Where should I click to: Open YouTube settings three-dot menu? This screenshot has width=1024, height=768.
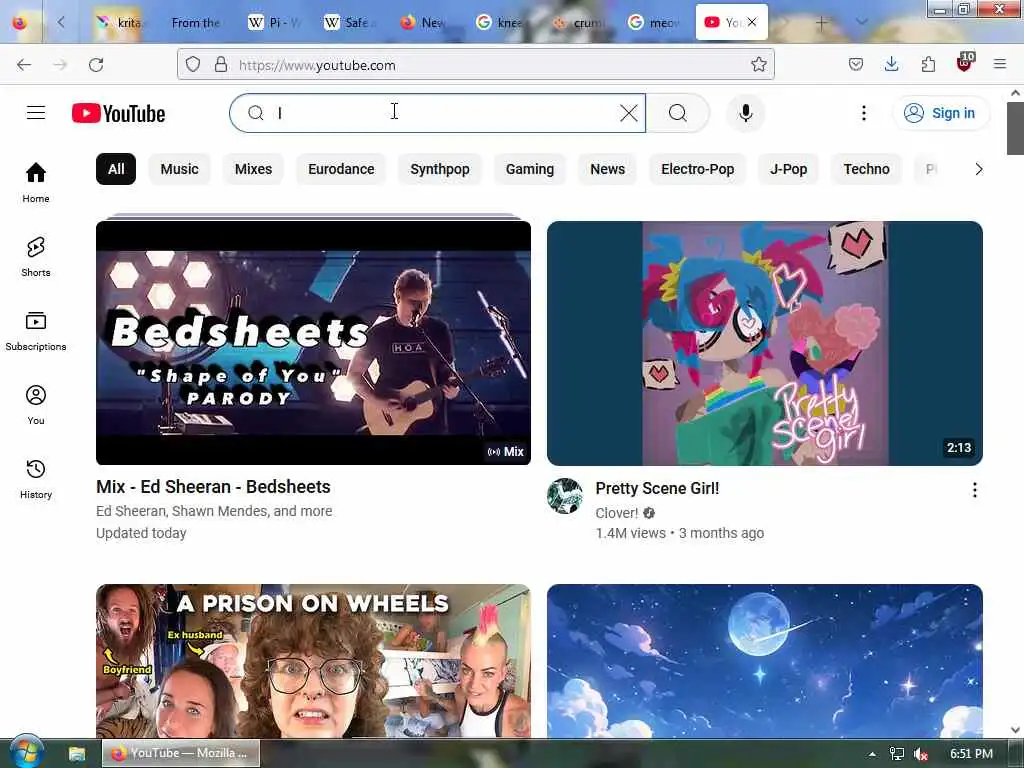[x=863, y=113]
